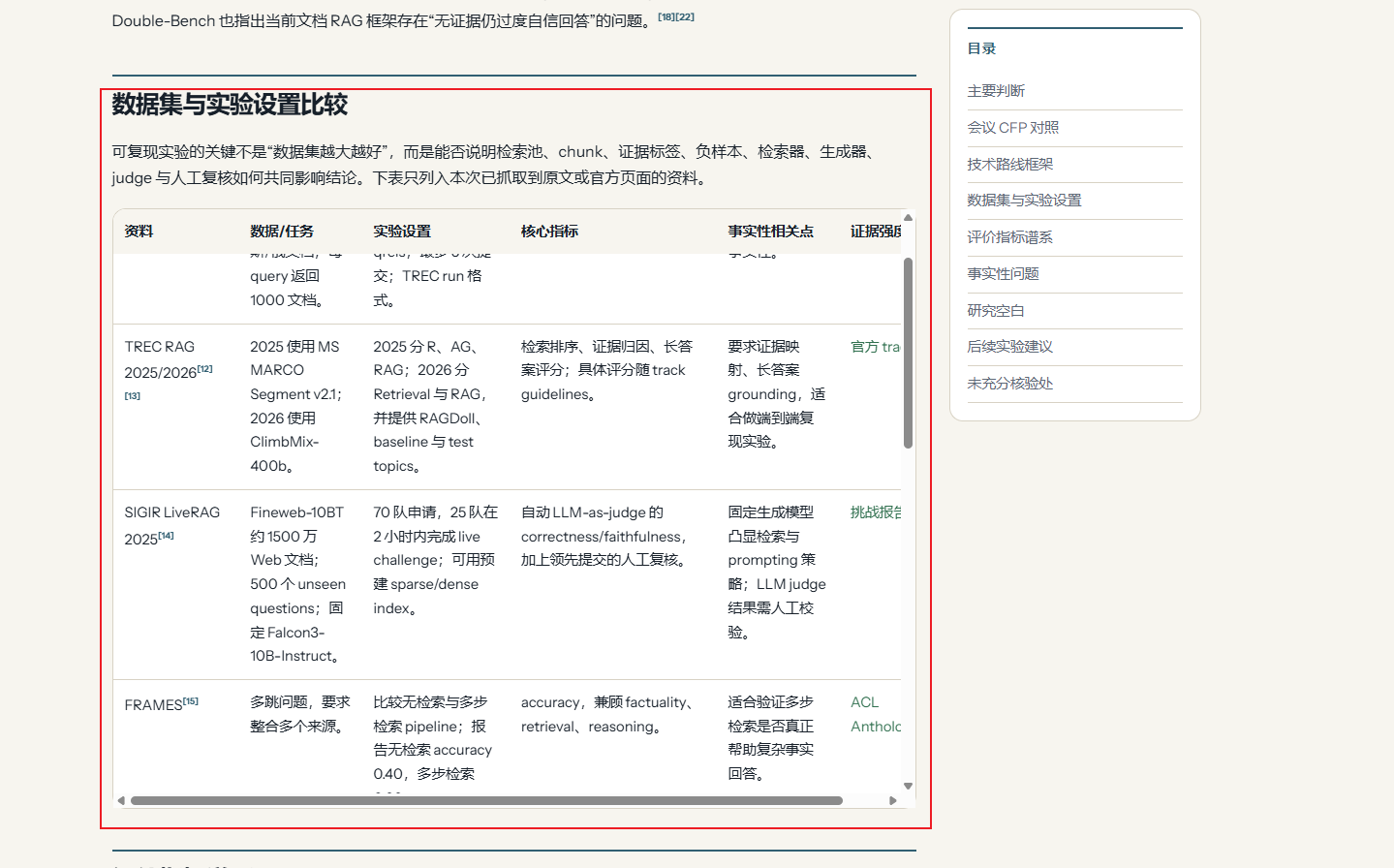Click the table's scroll right arrow

(893, 801)
